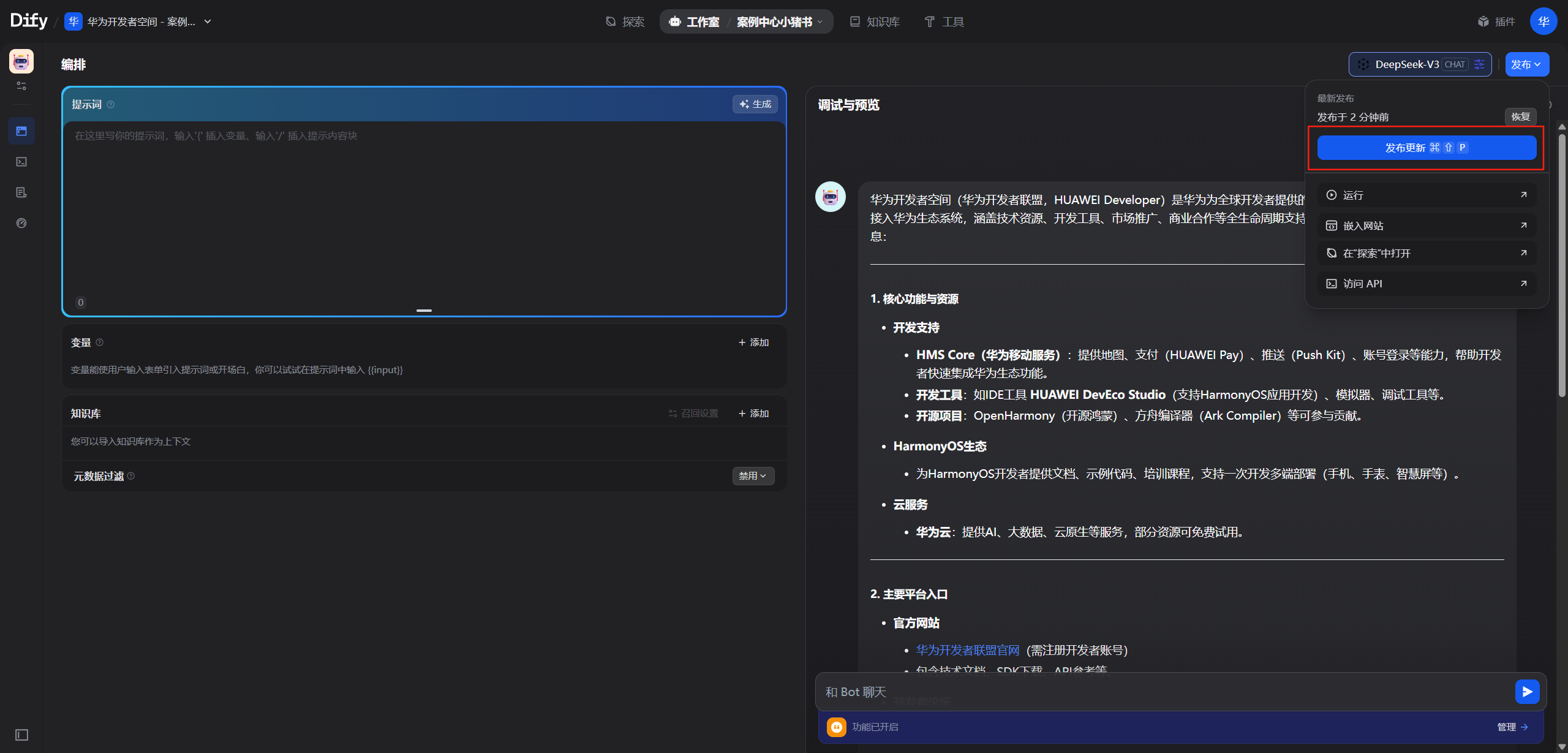Open the 工作室 tab
This screenshot has width=1568, height=753.
(695, 21)
